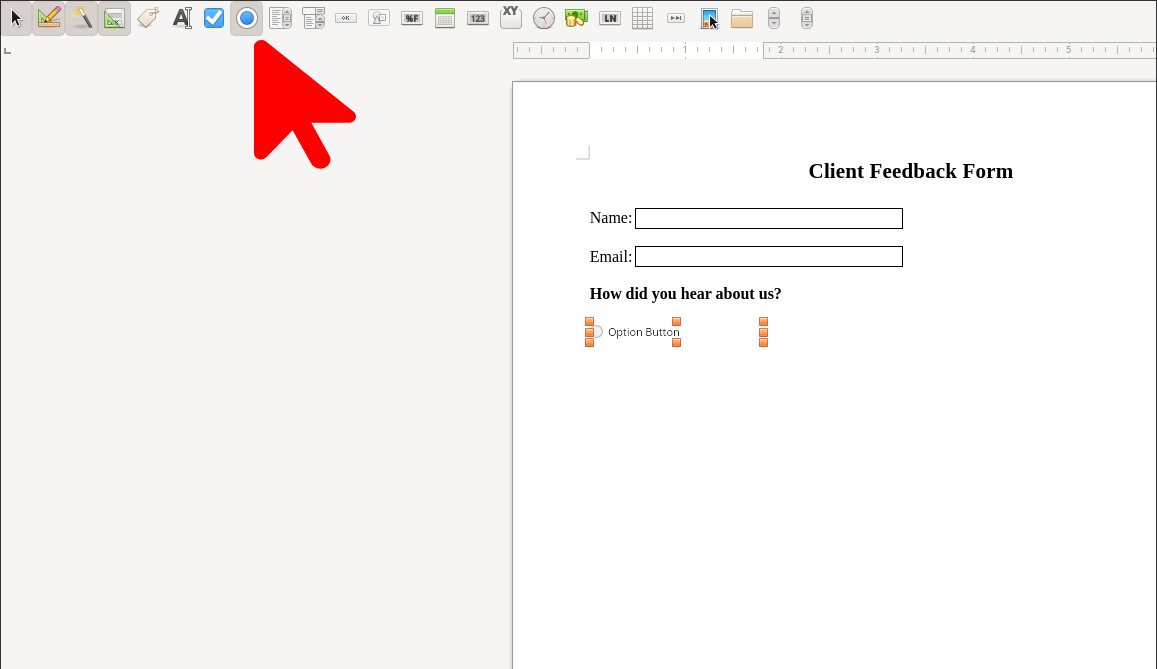The width and height of the screenshot is (1157, 669).
Task: Toggle Design Mode pencil-and-ruler icon
Action: pyautogui.click(x=49, y=18)
